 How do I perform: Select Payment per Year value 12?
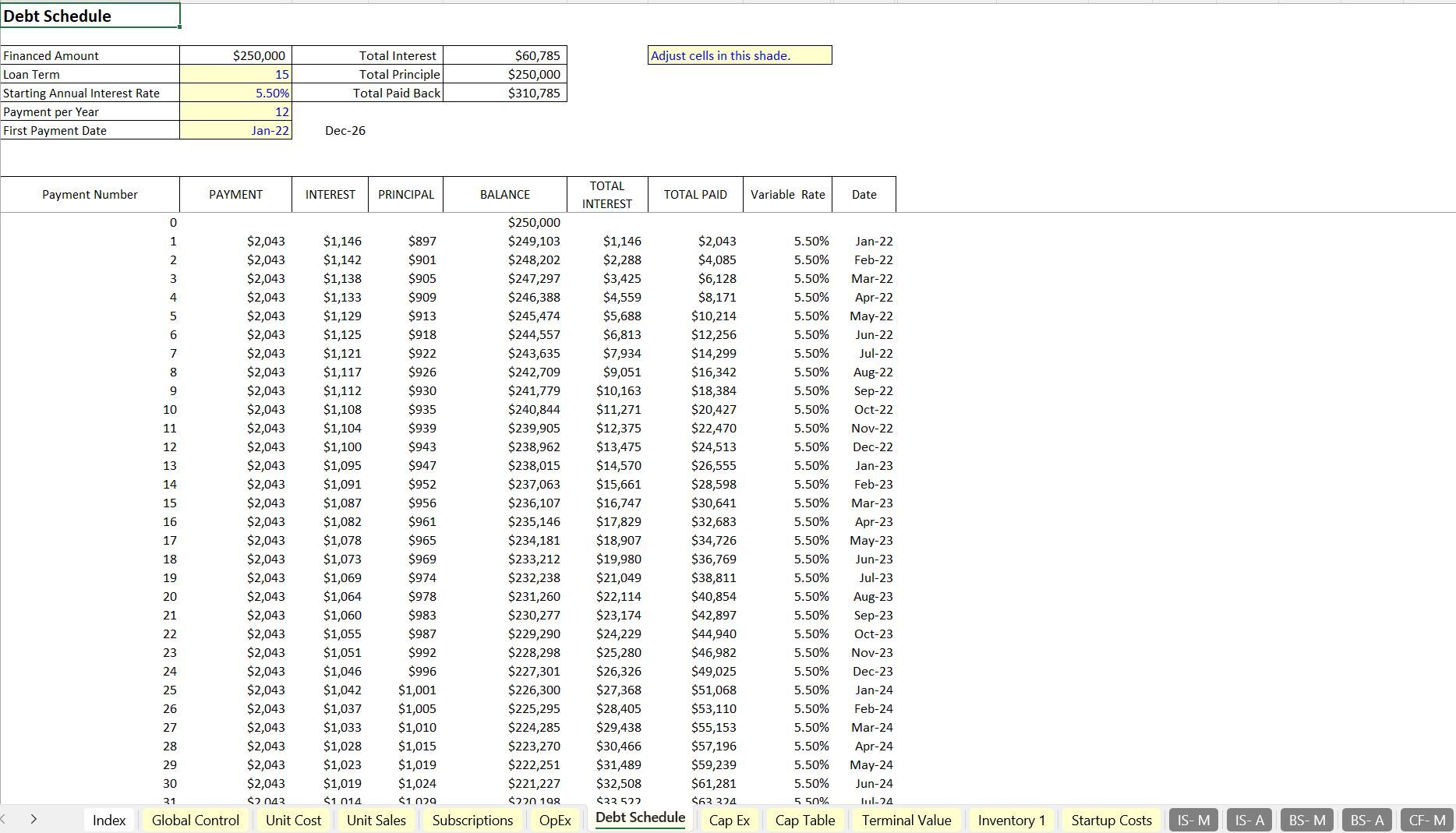click(x=235, y=111)
